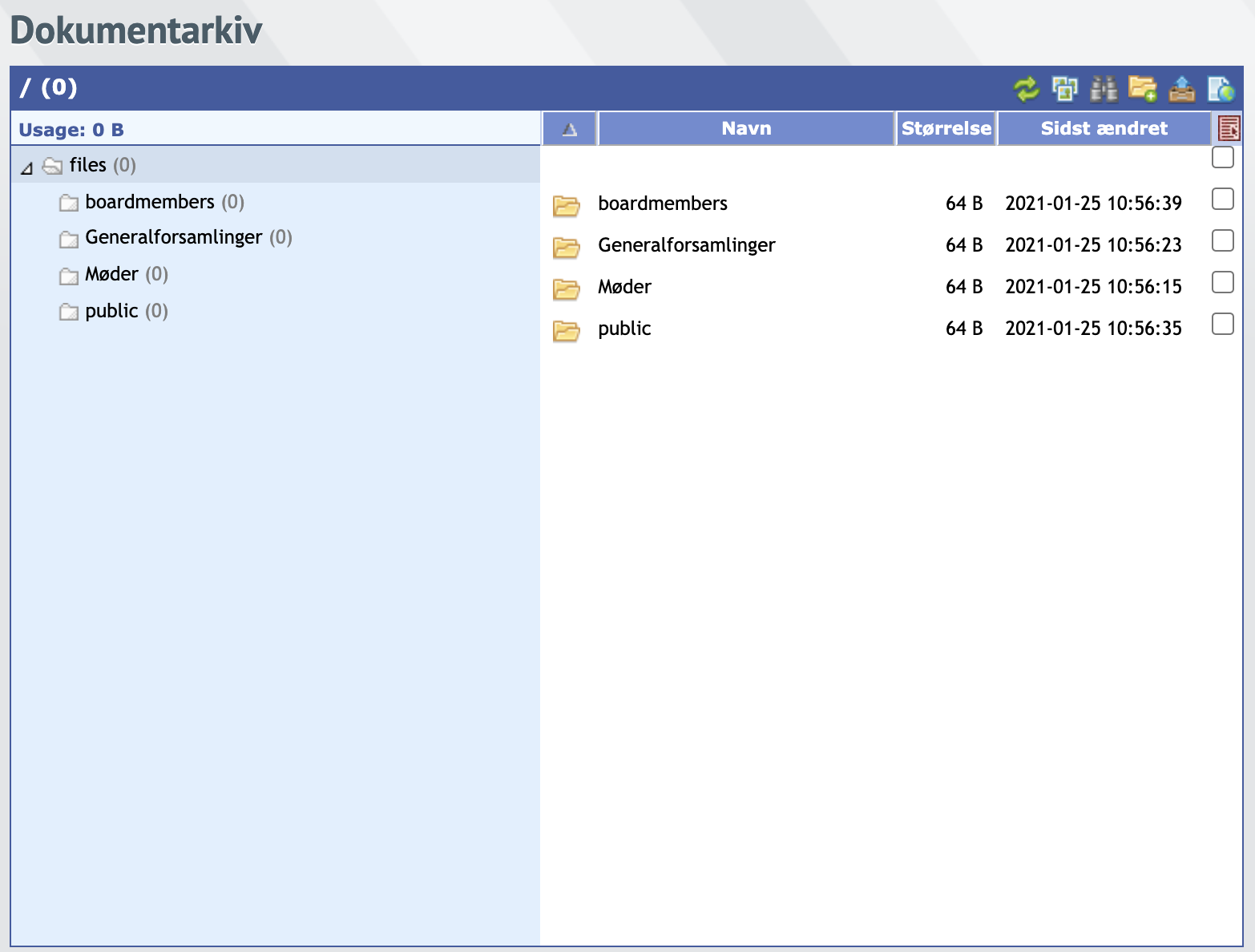Click the upload file tray icon
The width and height of the screenshot is (1255, 952).
[x=1181, y=88]
